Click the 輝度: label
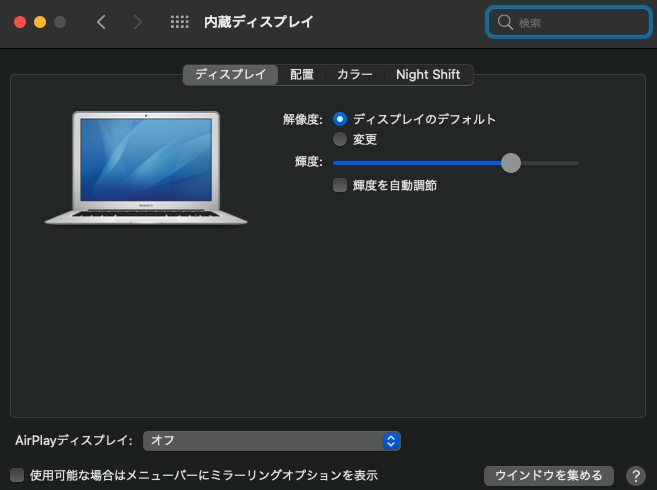The width and height of the screenshot is (657, 490). (309, 161)
